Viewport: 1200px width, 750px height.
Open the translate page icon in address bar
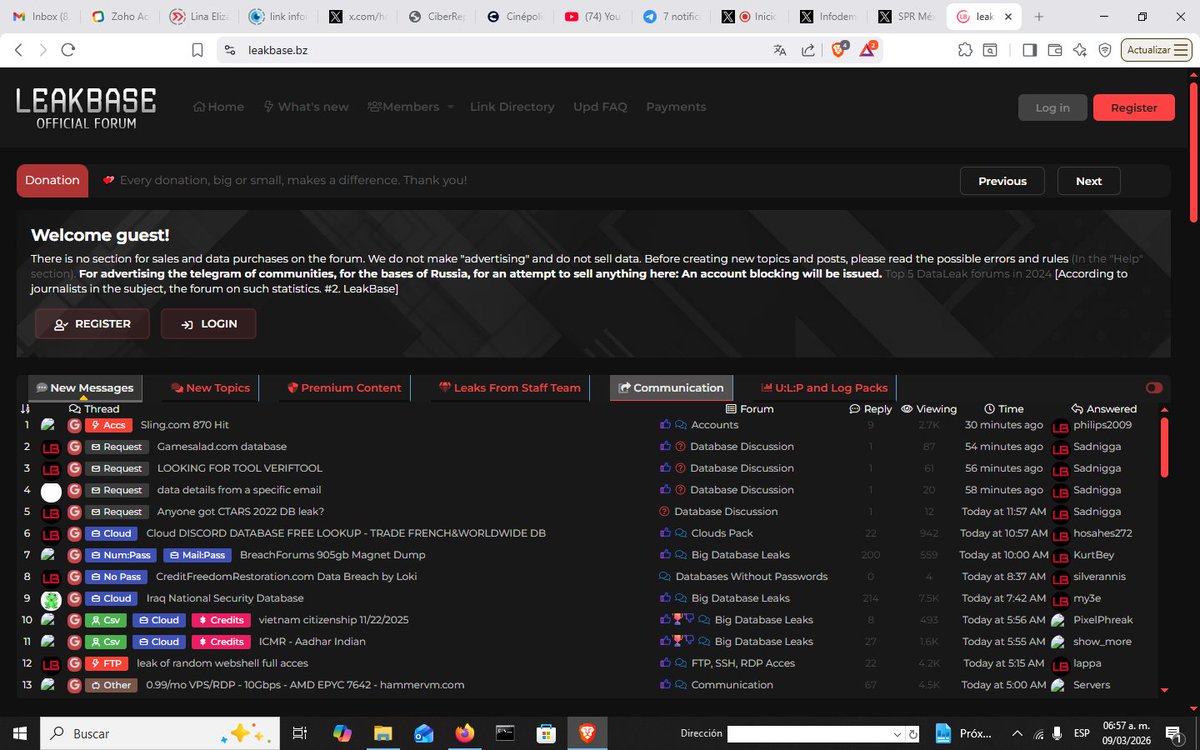780,50
